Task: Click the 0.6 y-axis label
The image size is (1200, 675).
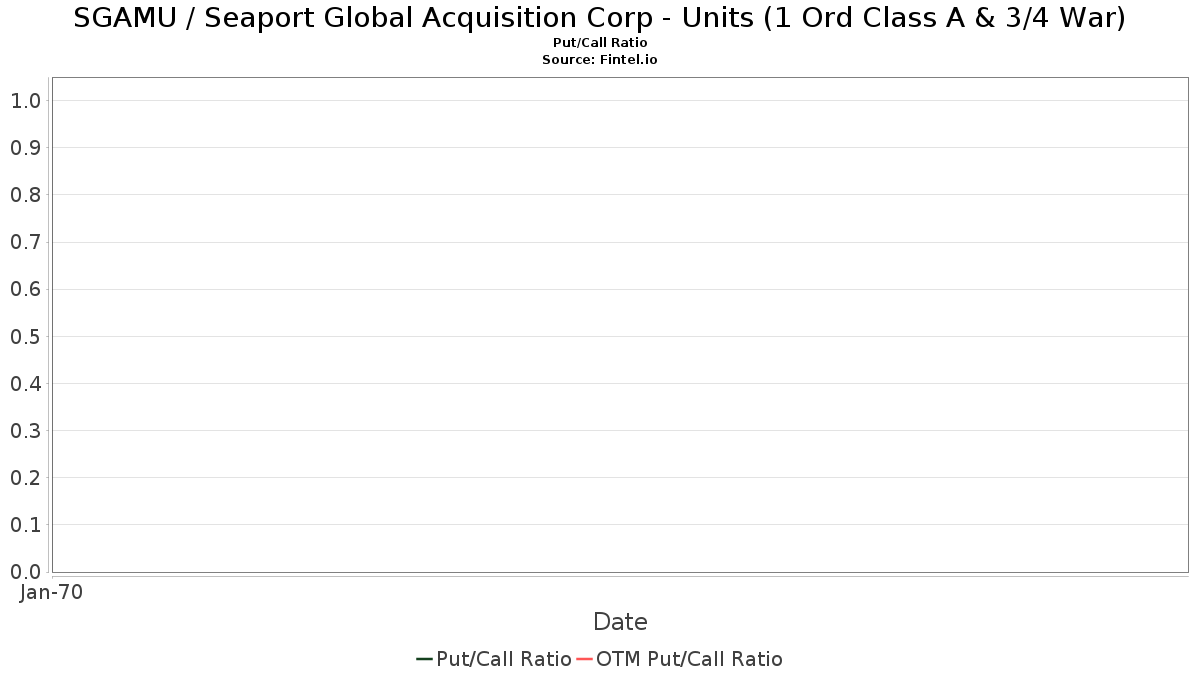Action: (x=25, y=289)
